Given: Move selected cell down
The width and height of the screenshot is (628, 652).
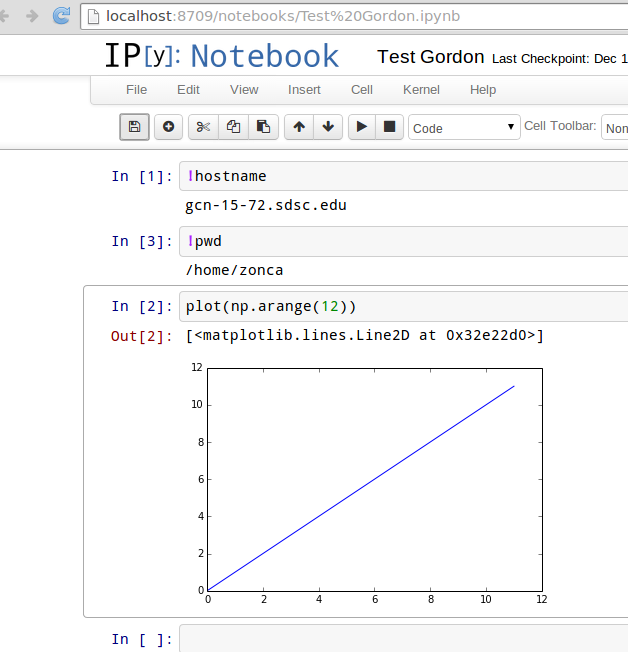Looking at the screenshot, I should [328, 127].
